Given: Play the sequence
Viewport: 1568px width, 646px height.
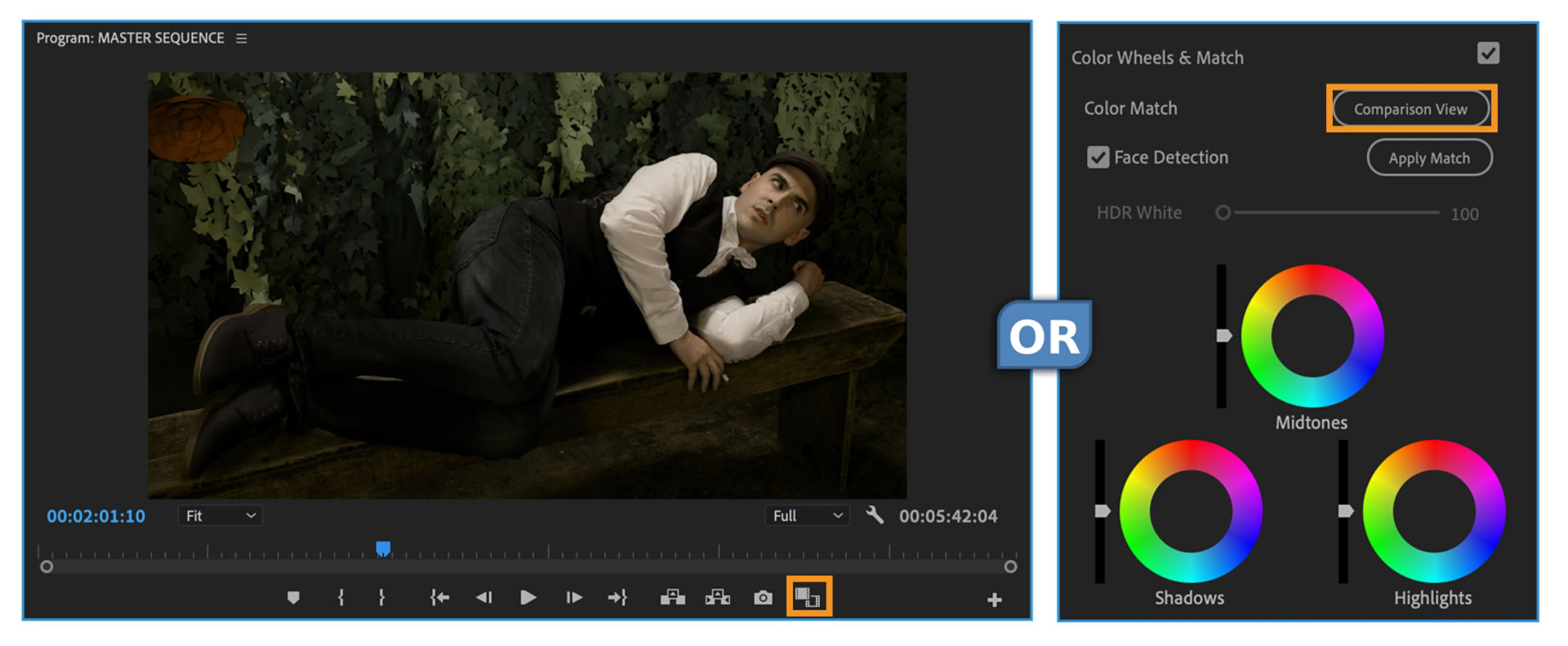Looking at the screenshot, I should [x=528, y=598].
